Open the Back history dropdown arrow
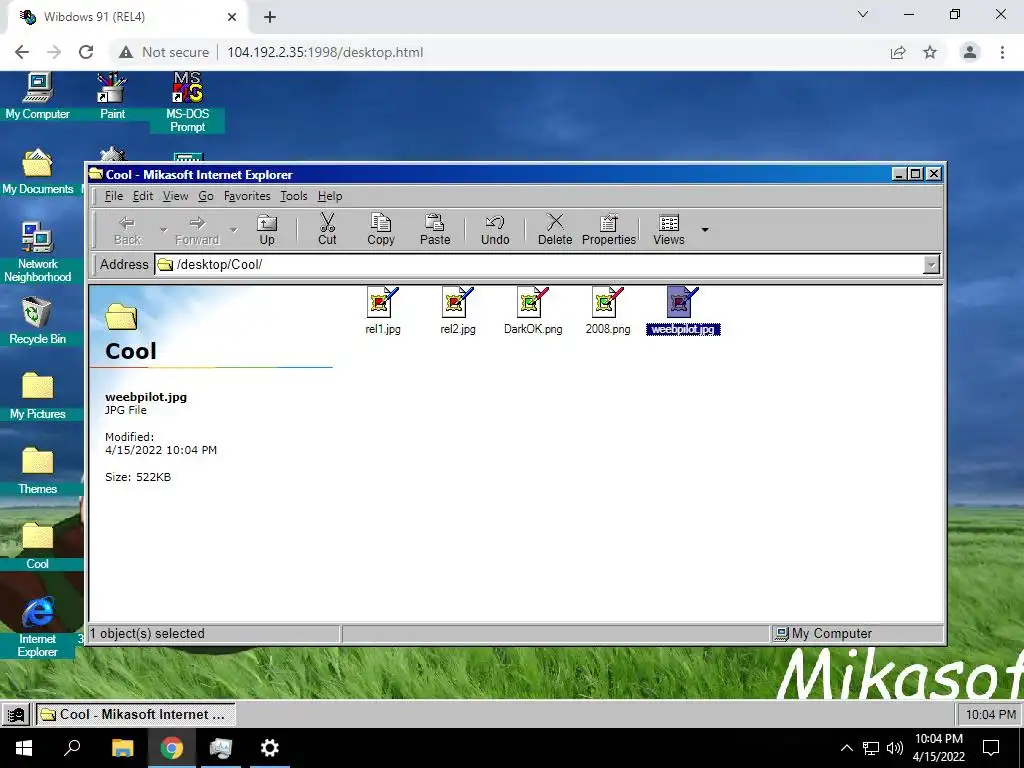Image resolution: width=1024 pixels, height=768 pixels. 163,230
